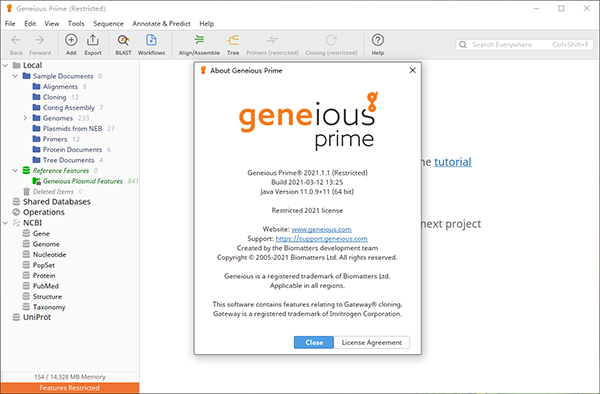Select the UniProt database icon
Image resolution: width=600 pixels, height=394 pixels.
pyautogui.click(x=16, y=317)
